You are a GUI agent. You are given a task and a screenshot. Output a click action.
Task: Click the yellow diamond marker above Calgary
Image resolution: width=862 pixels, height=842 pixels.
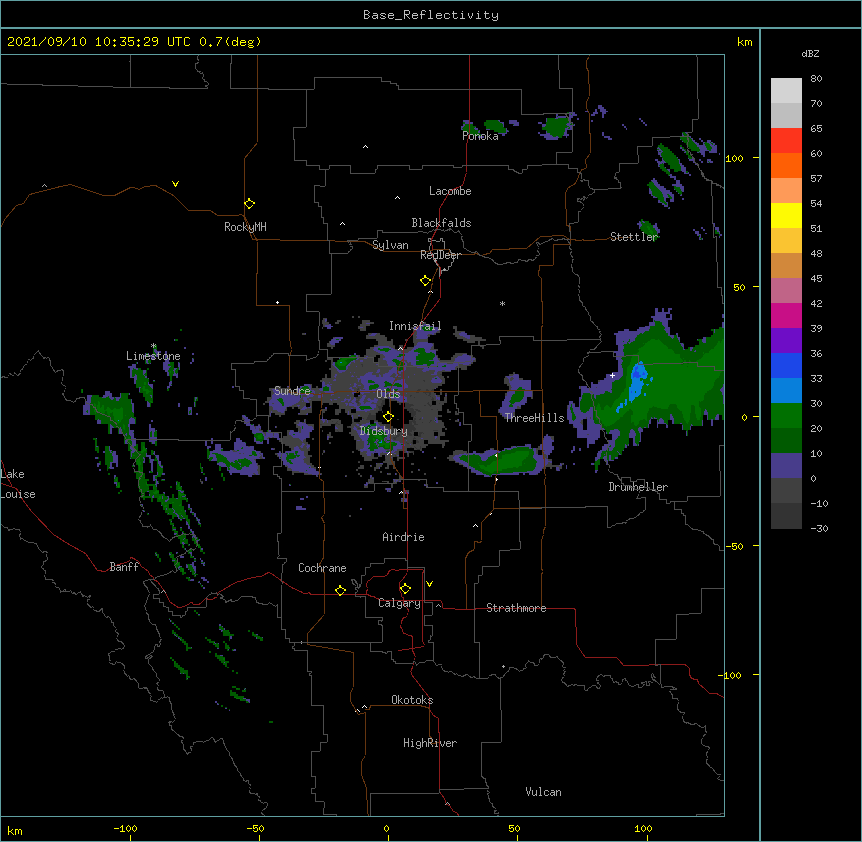405,589
